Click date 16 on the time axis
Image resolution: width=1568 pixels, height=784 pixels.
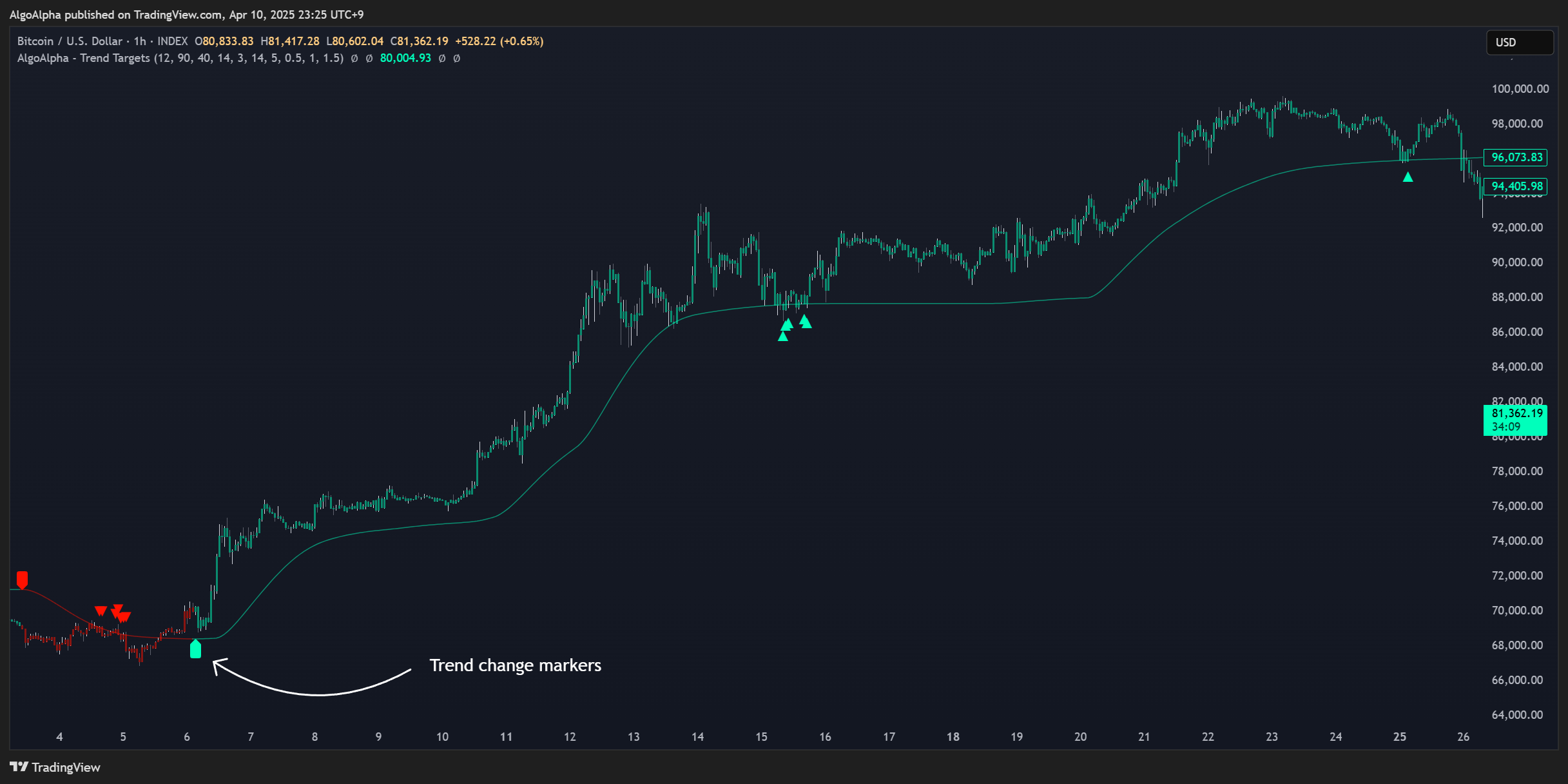point(825,737)
